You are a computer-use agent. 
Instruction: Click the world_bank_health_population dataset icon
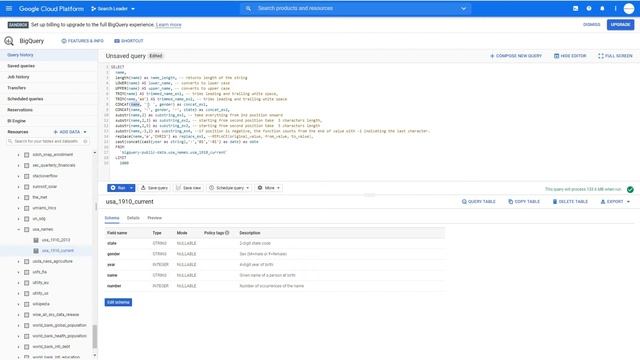click(27, 336)
